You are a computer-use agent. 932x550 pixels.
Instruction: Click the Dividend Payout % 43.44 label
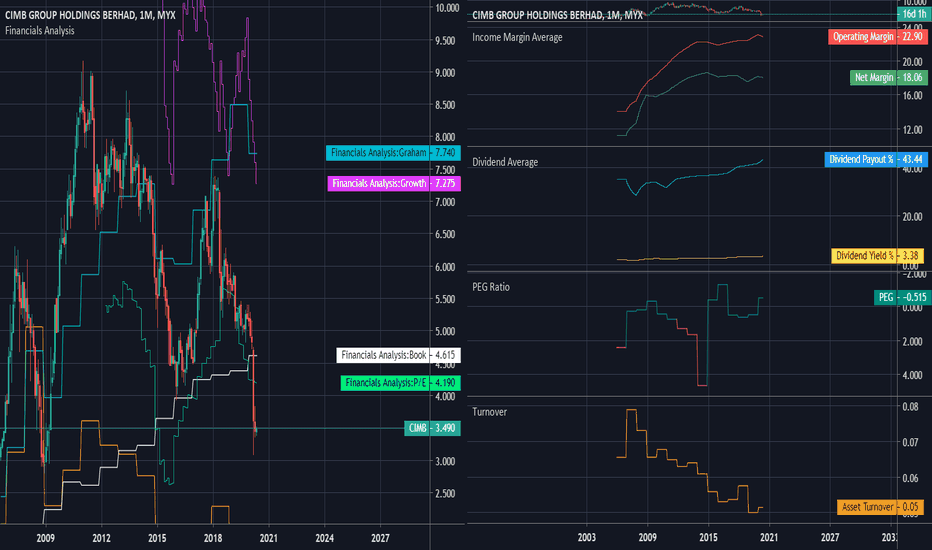click(876, 159)
